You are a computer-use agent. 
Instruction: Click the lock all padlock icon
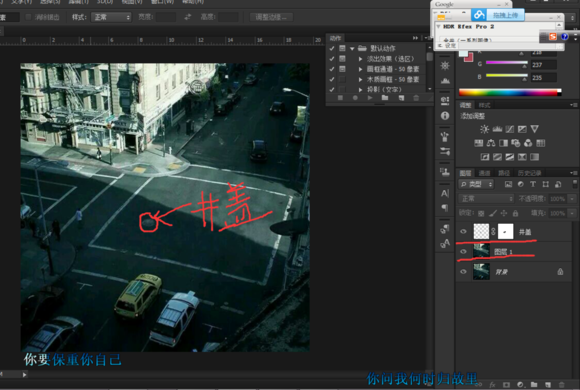(515, 213)
